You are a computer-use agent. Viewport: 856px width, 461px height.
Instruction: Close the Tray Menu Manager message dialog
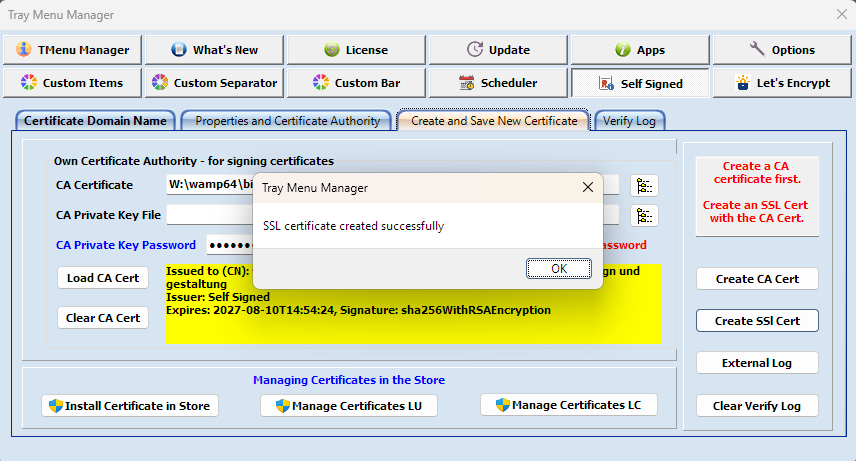pos(587,187)
